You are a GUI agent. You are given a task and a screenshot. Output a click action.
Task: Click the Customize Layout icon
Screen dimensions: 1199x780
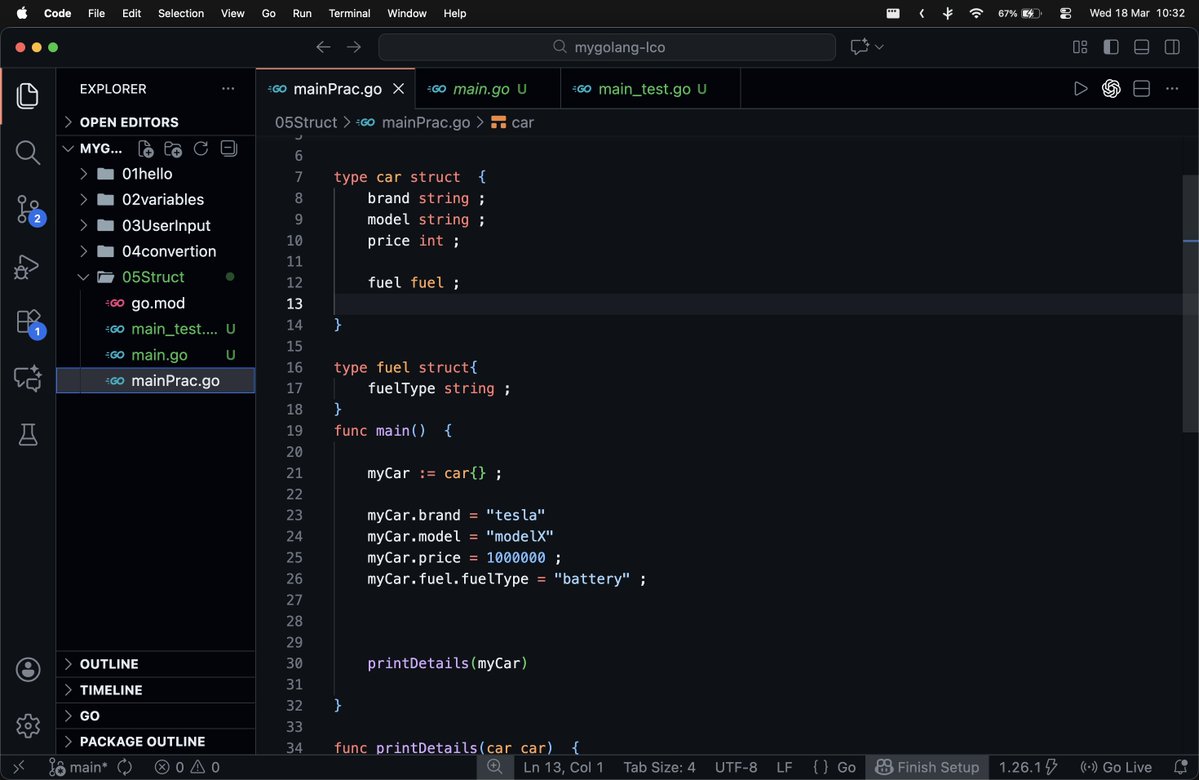1080,47
